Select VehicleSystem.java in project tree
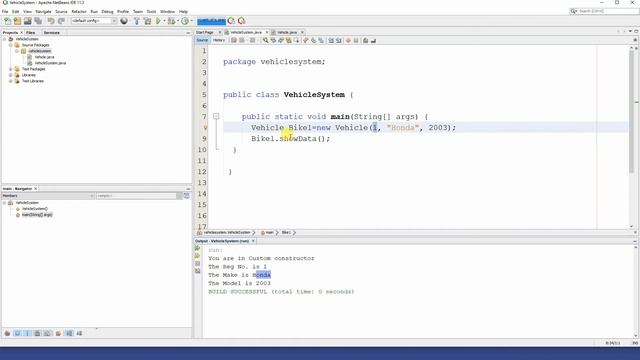 tap(50, 63)
